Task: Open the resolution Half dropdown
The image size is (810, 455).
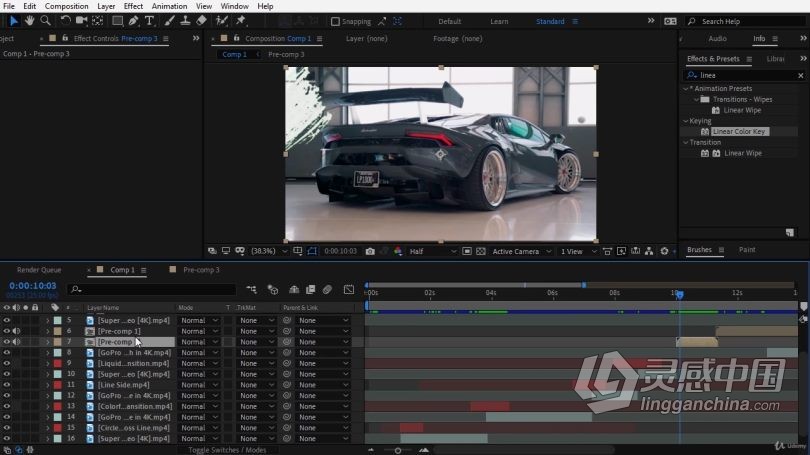Action: point(433,251)
